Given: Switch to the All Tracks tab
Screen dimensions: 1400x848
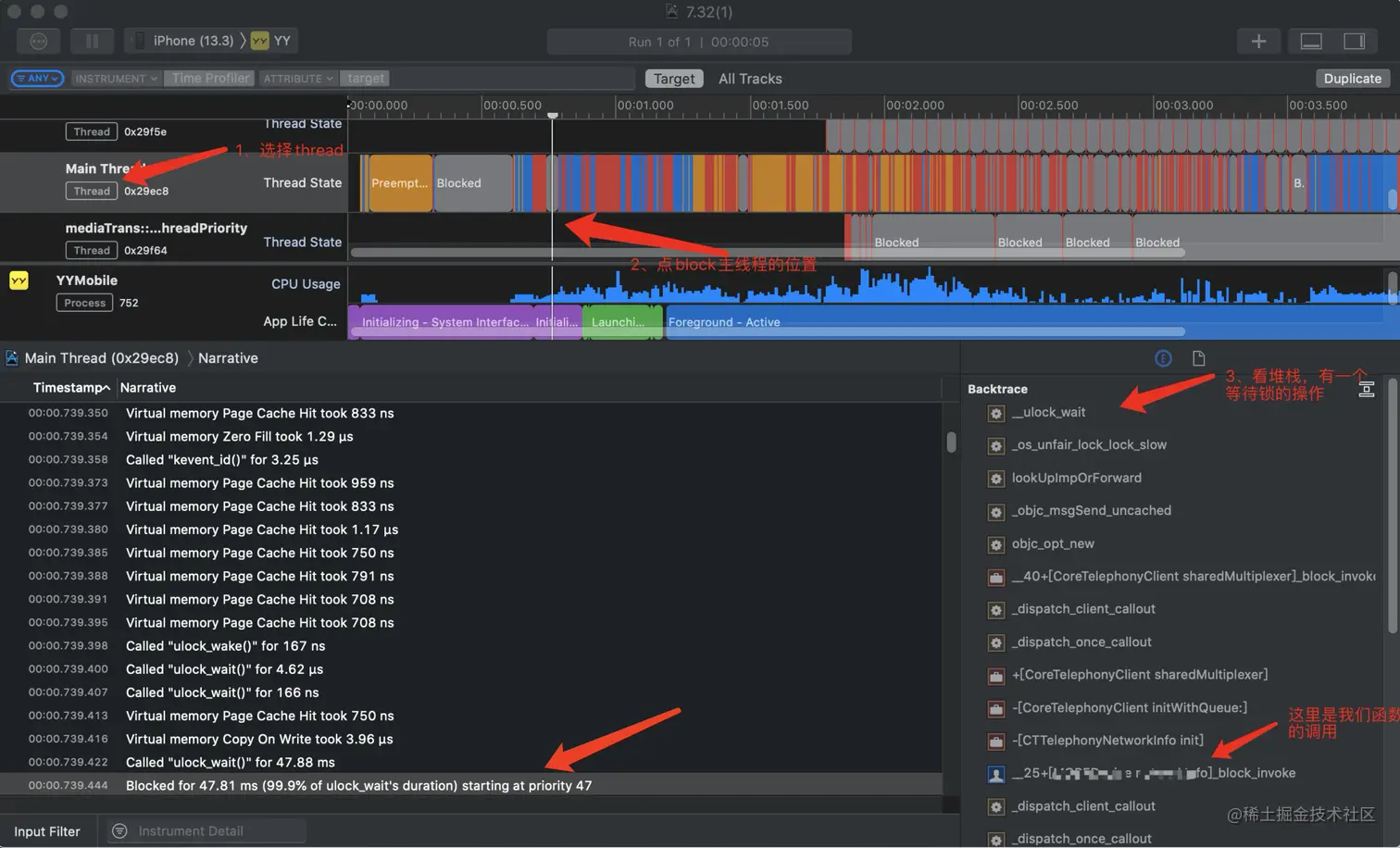Looking at the screenshot, I should point(750,79).
